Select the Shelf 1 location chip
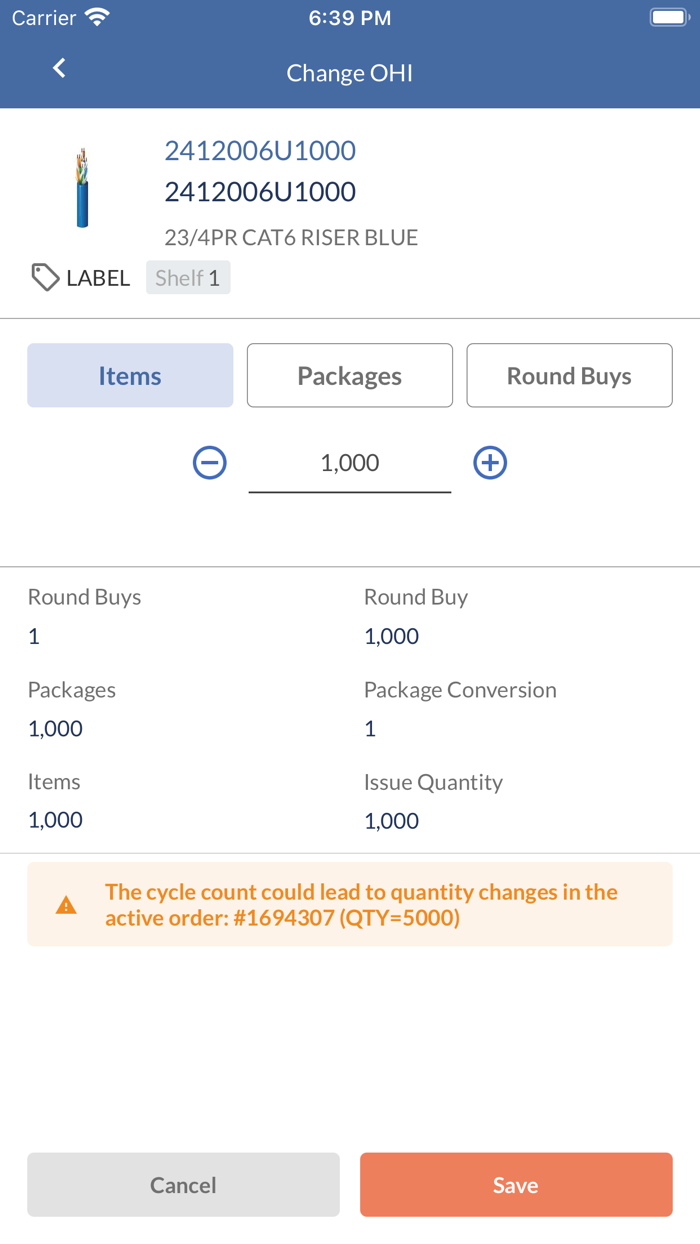Viewport: 700px width, 1244px height. tap(188, 277)
